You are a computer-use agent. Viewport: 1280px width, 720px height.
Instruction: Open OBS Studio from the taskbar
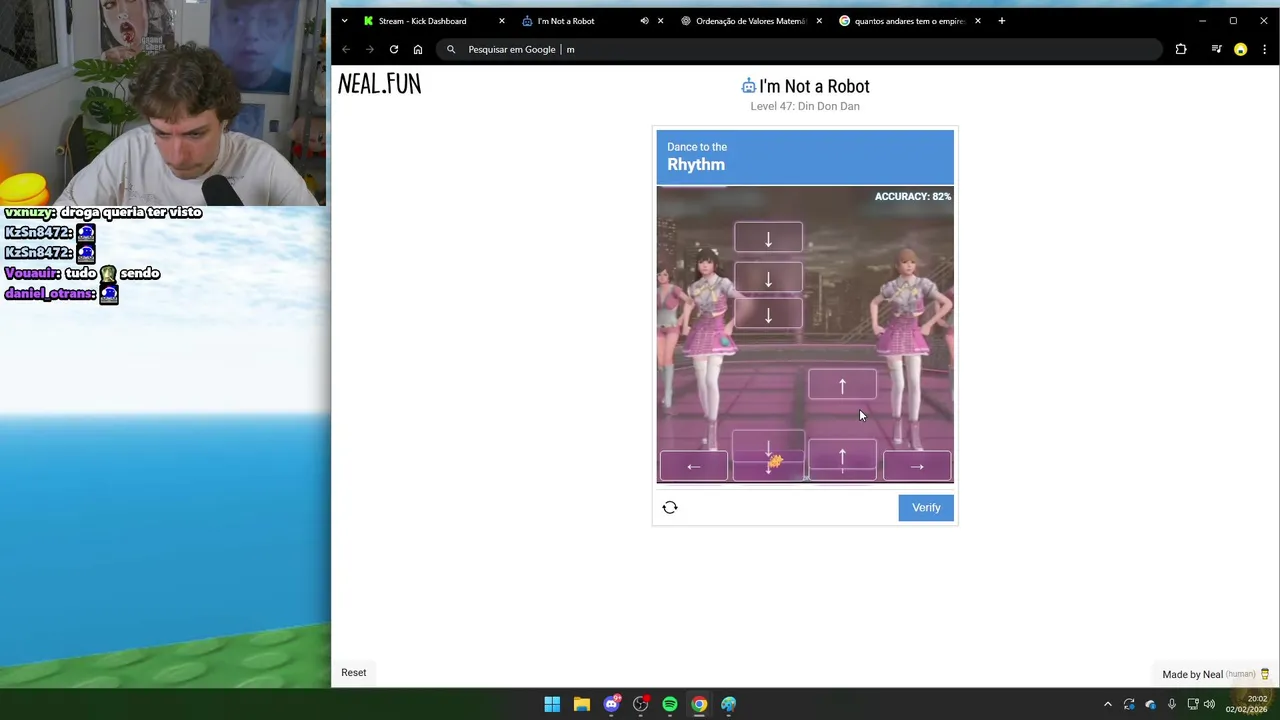tap(641, 704)
